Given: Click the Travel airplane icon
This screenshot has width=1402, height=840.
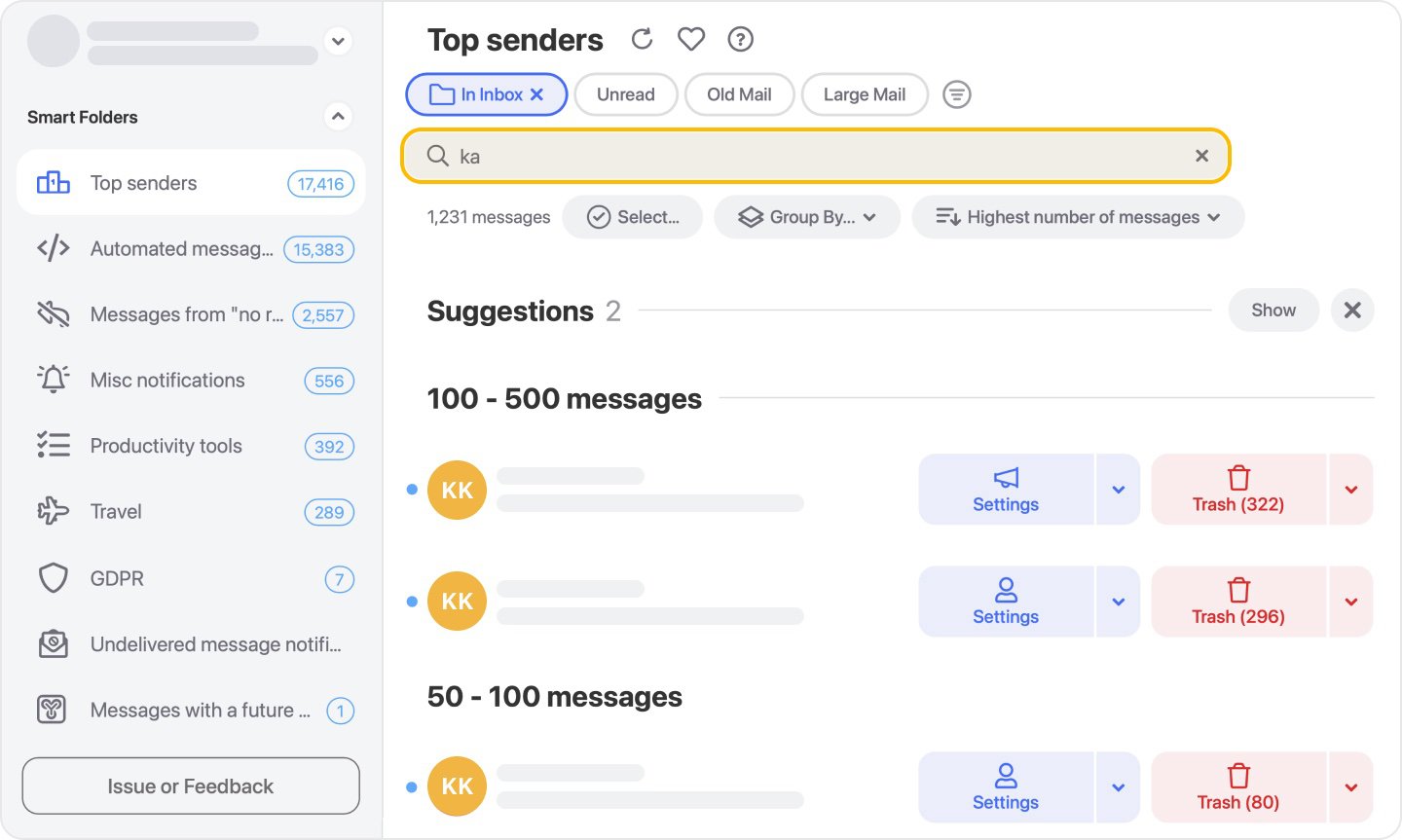Looking at the screenshot, I should pyautogui.click(x=53, y=511).
